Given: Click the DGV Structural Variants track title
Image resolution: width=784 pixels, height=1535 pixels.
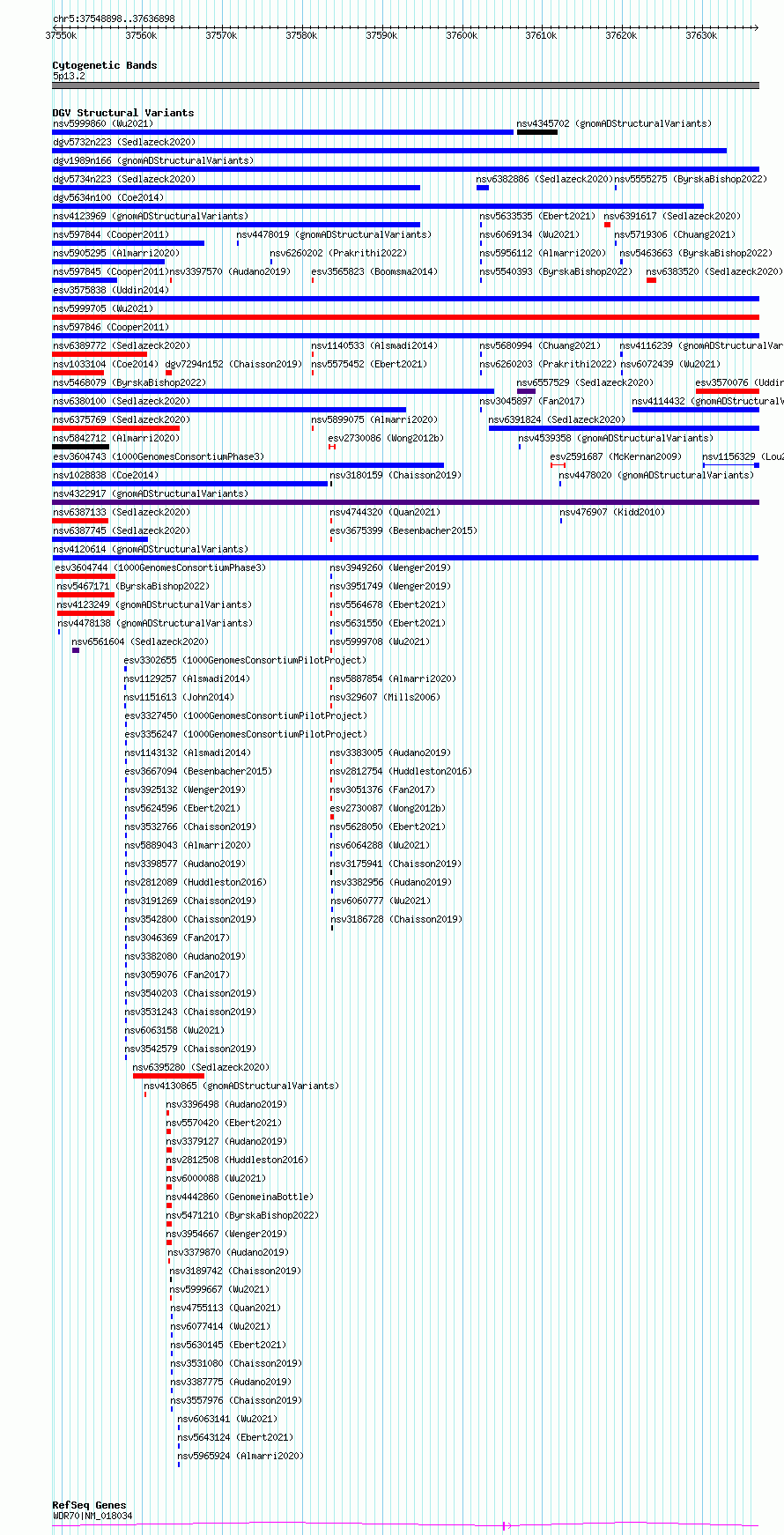Looking at the screenshot, I should [x=123, y=113].
